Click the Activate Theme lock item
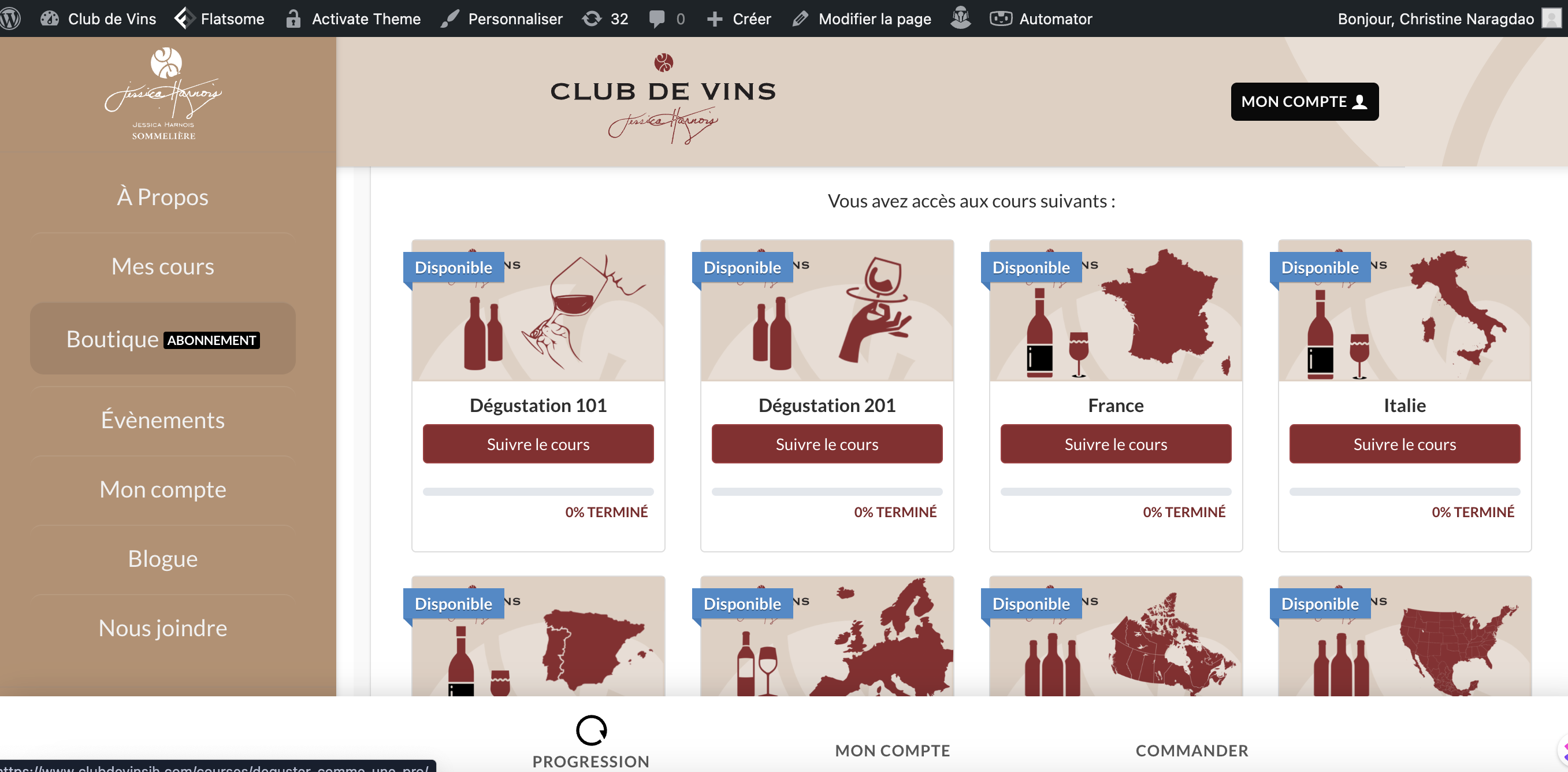This screenshot has width=1568, height=772. [x=354, y=19]
